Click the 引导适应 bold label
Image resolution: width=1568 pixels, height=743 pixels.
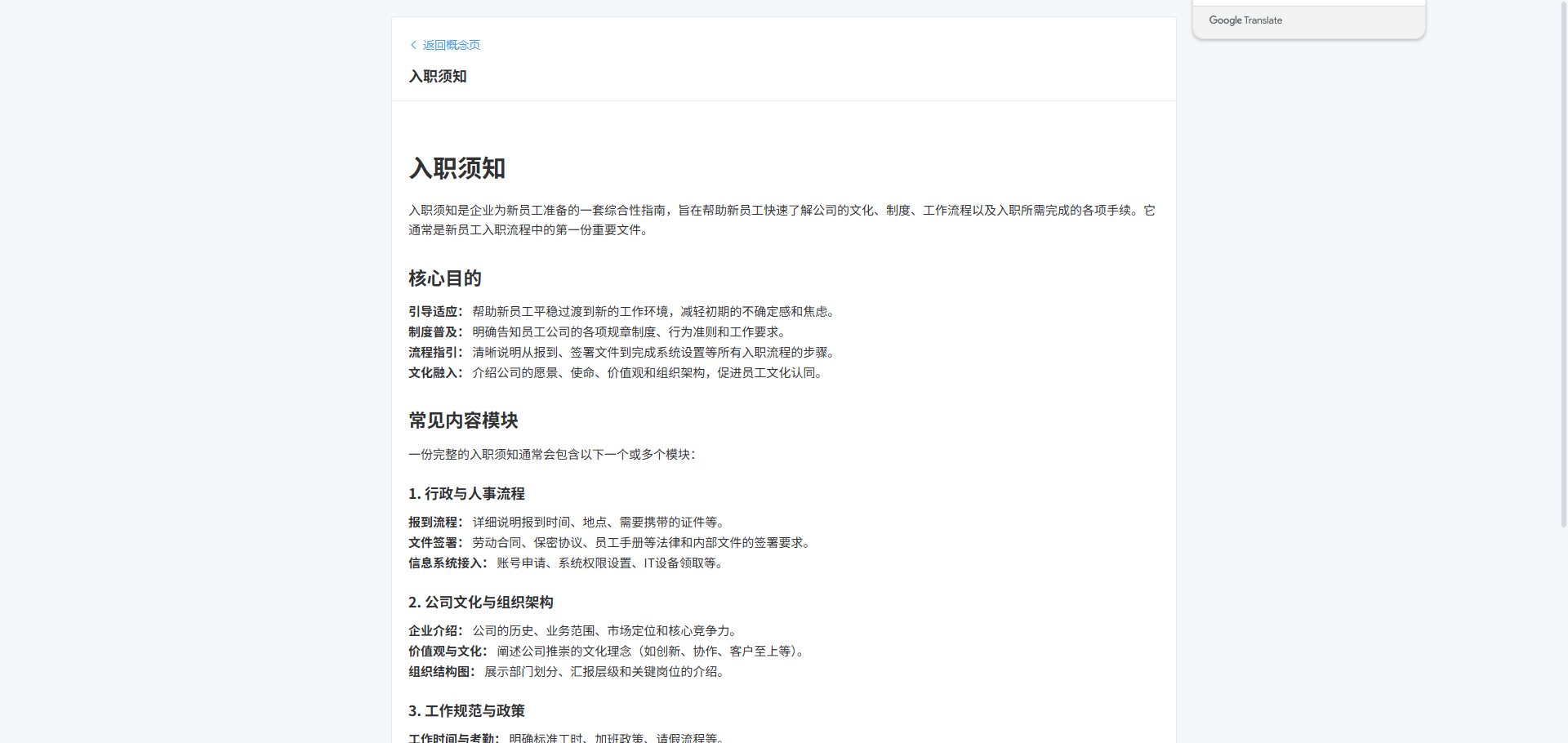[435, 312]
